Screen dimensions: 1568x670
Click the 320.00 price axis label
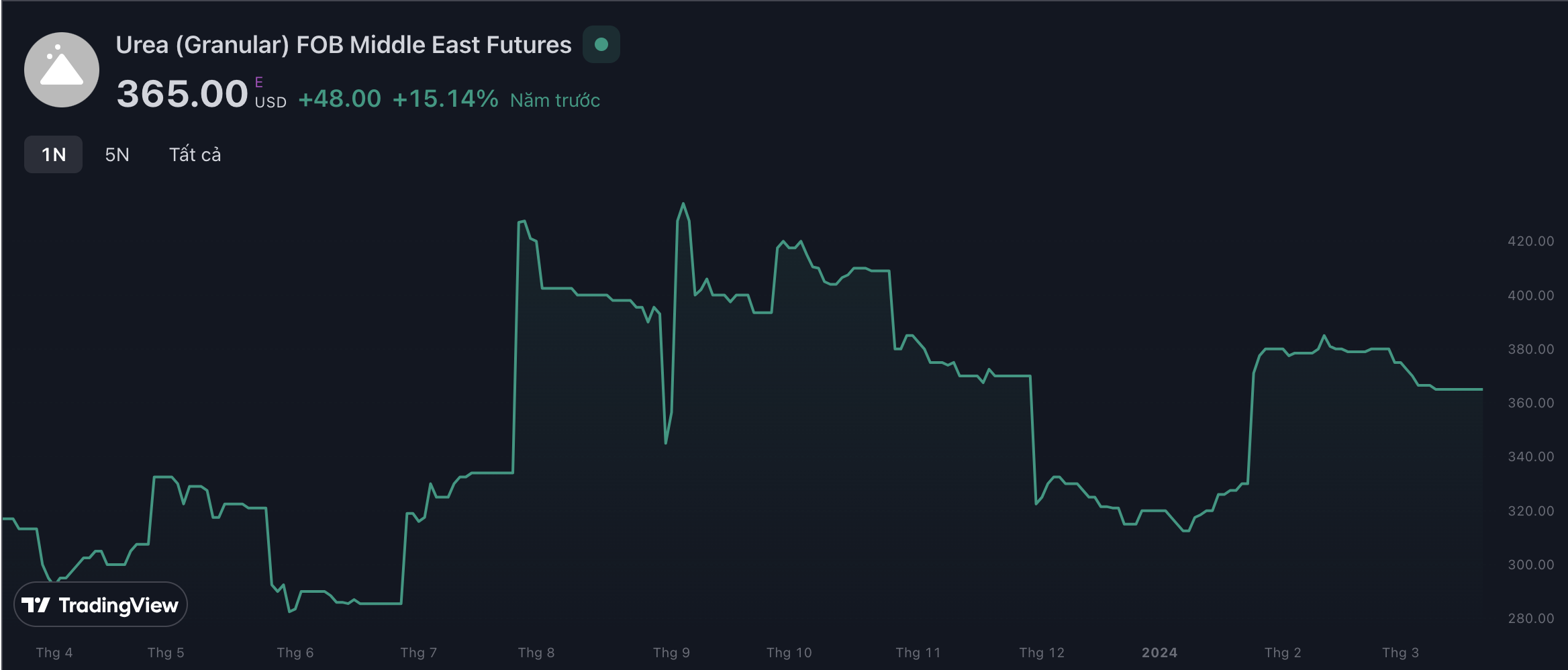(1530, 511)
